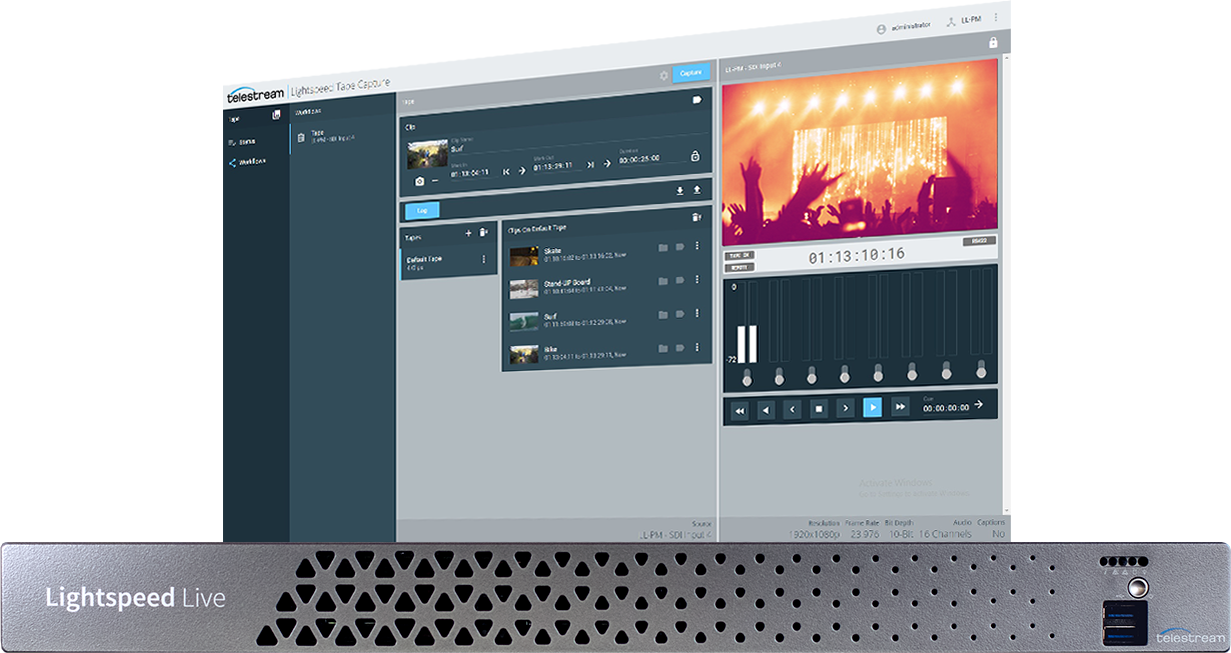The image size is (1231, 653).
Task: Click the tag icon on the Surf clip
Action: click(x=680, y=314)
